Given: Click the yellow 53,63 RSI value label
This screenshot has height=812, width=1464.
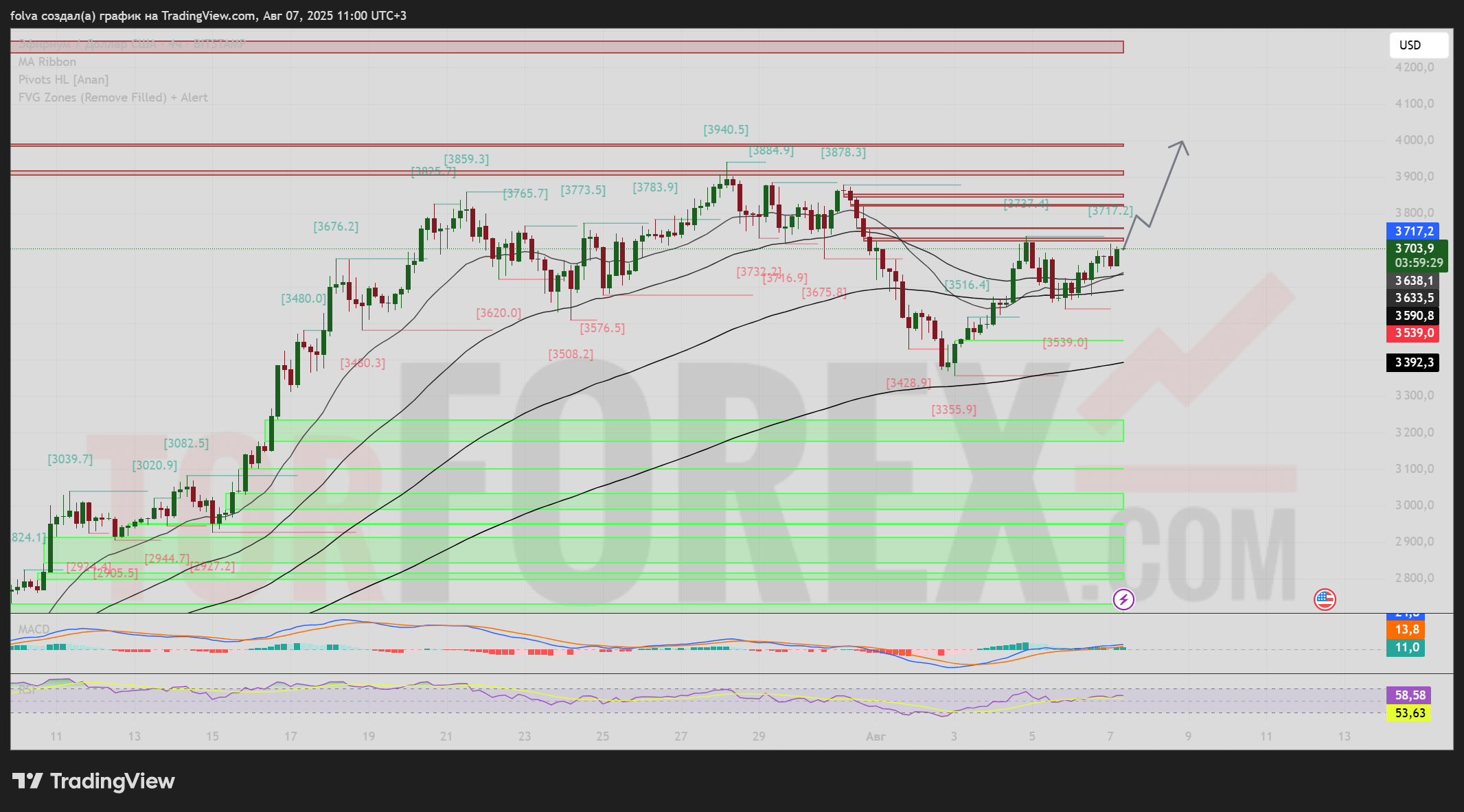Looking at the screenshot, I should (x=1410, y=713).
